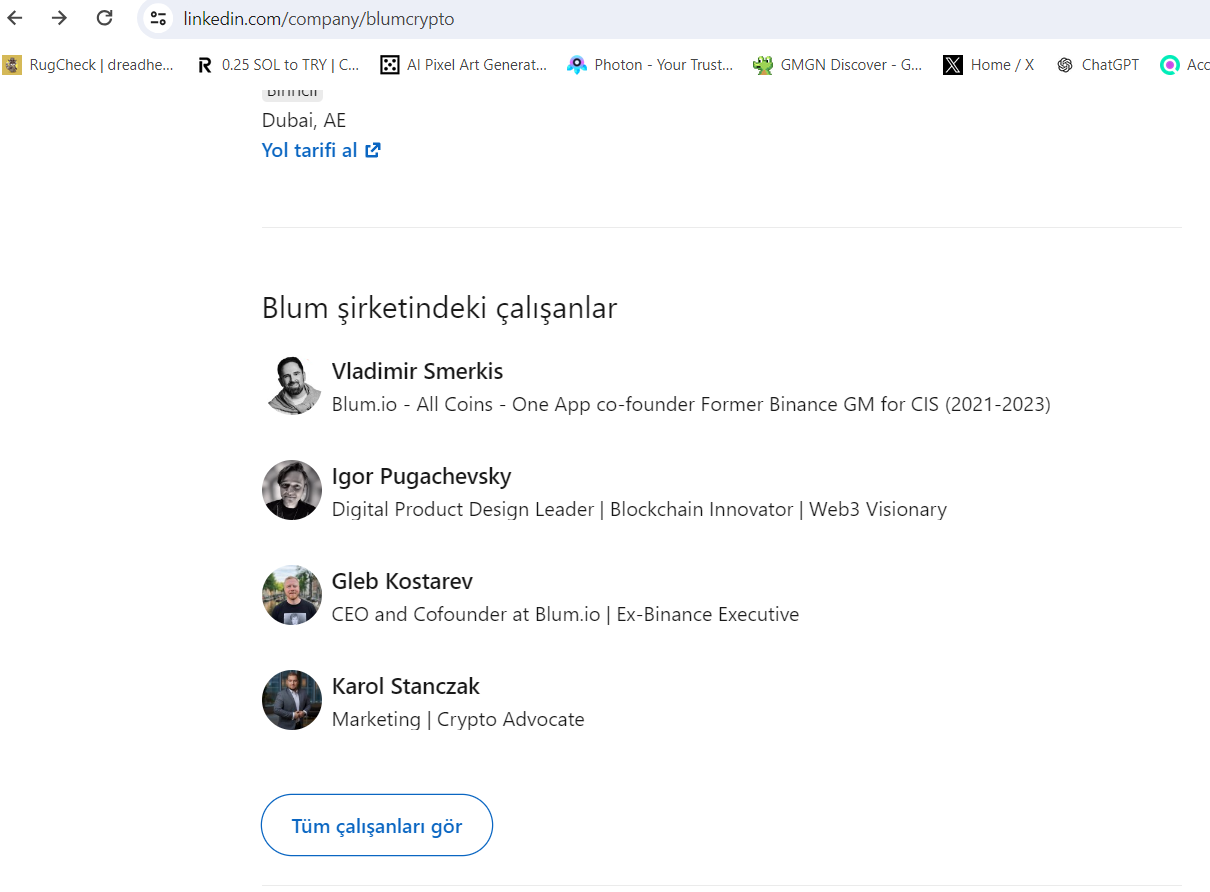This screenshot has height=892, width=1210.
Task: Click Tüm çalışanları gör button
Action: 377,825
